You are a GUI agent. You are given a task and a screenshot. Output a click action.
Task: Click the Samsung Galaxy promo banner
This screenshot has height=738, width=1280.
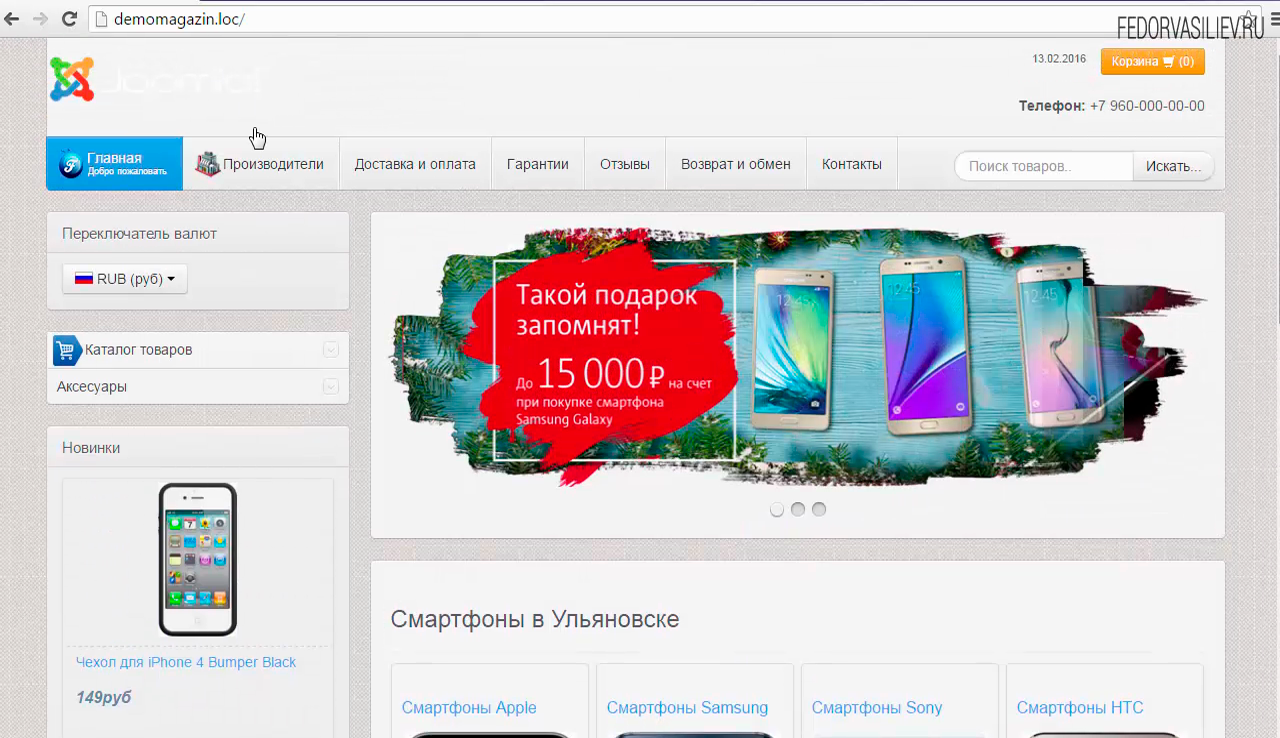pos(798,358)
